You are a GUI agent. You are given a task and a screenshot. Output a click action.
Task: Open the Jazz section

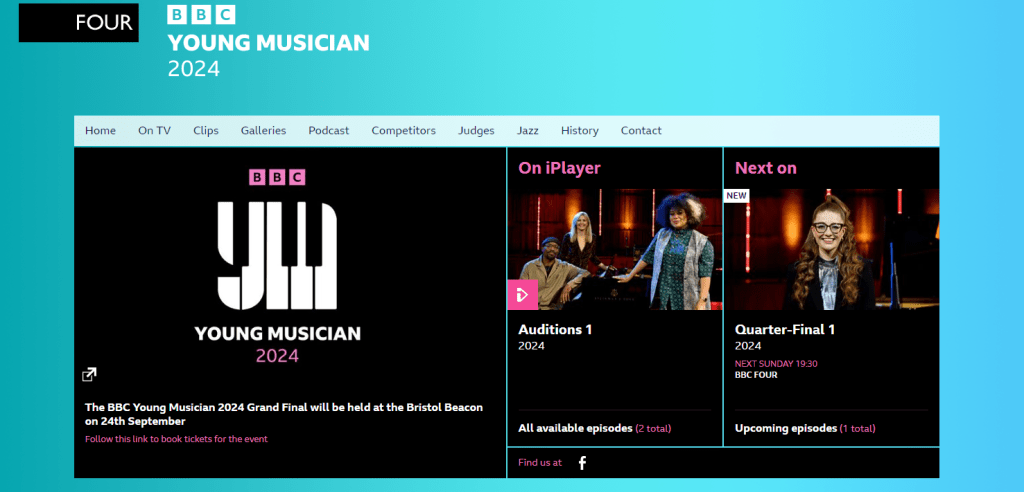coord(528,131)
